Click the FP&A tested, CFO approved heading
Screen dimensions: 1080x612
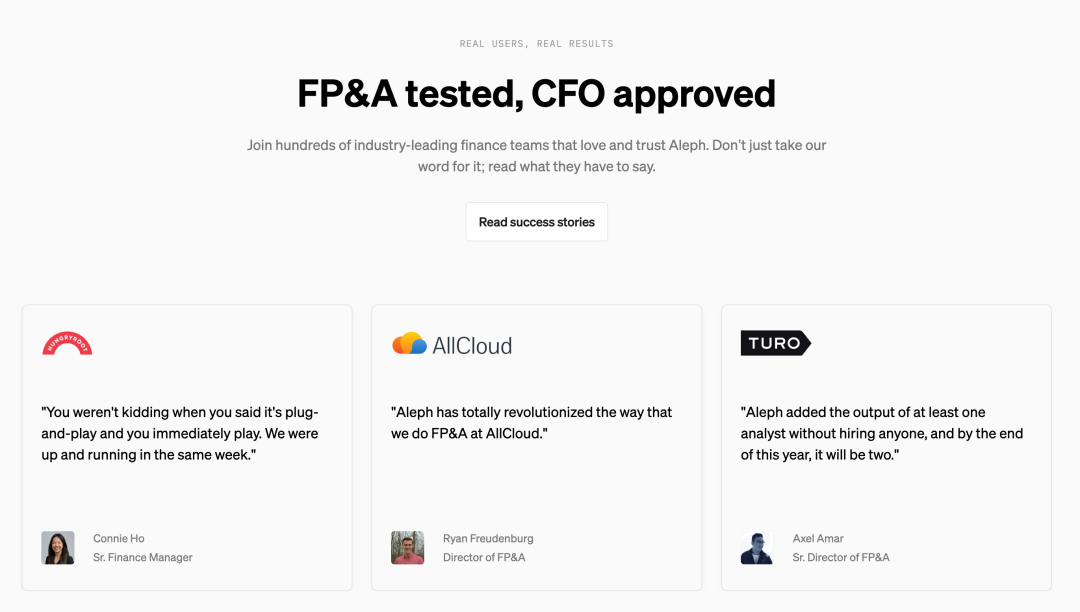pos(537,94)
